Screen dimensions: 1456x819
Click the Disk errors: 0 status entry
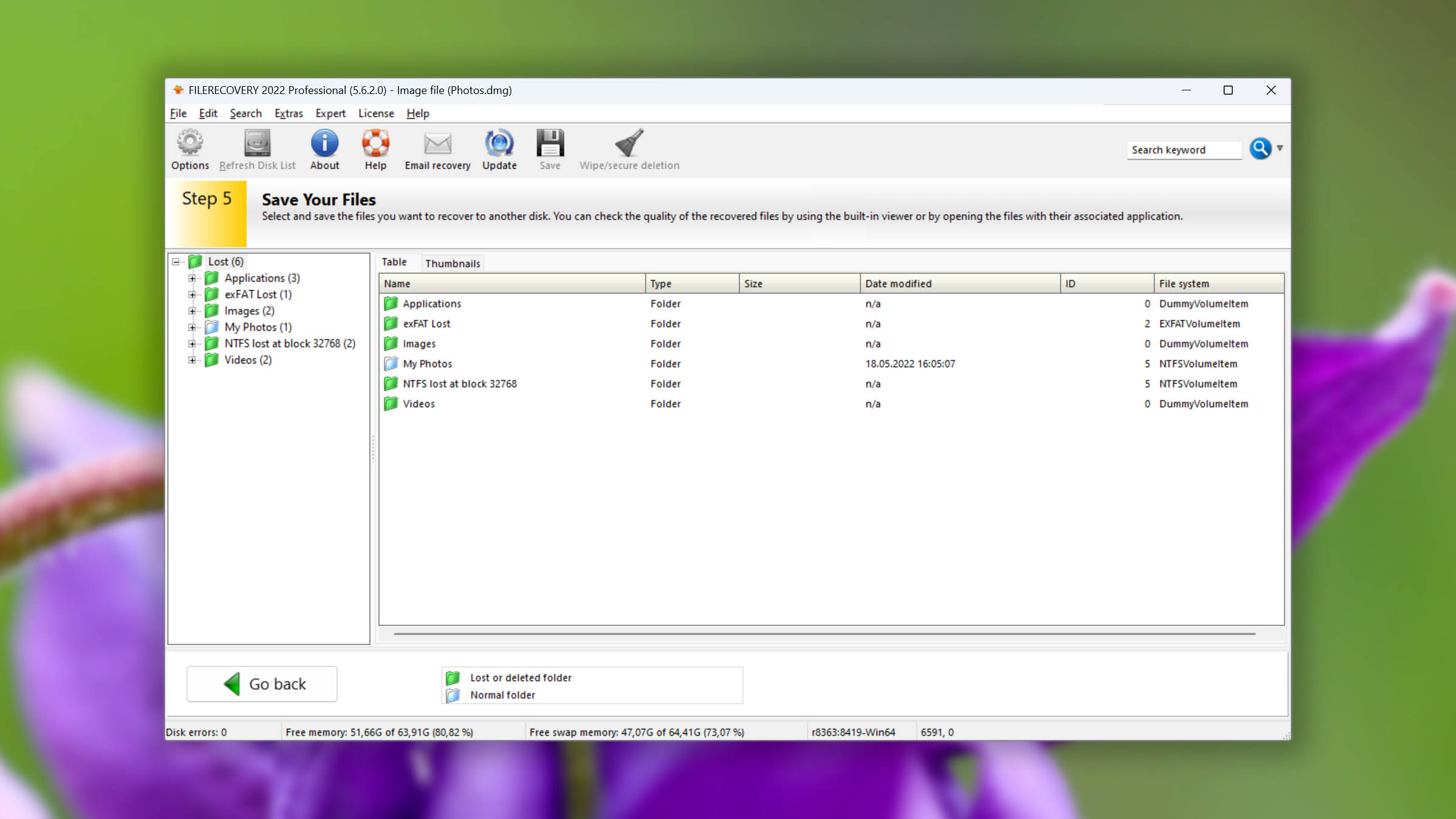tap(196, 732)
